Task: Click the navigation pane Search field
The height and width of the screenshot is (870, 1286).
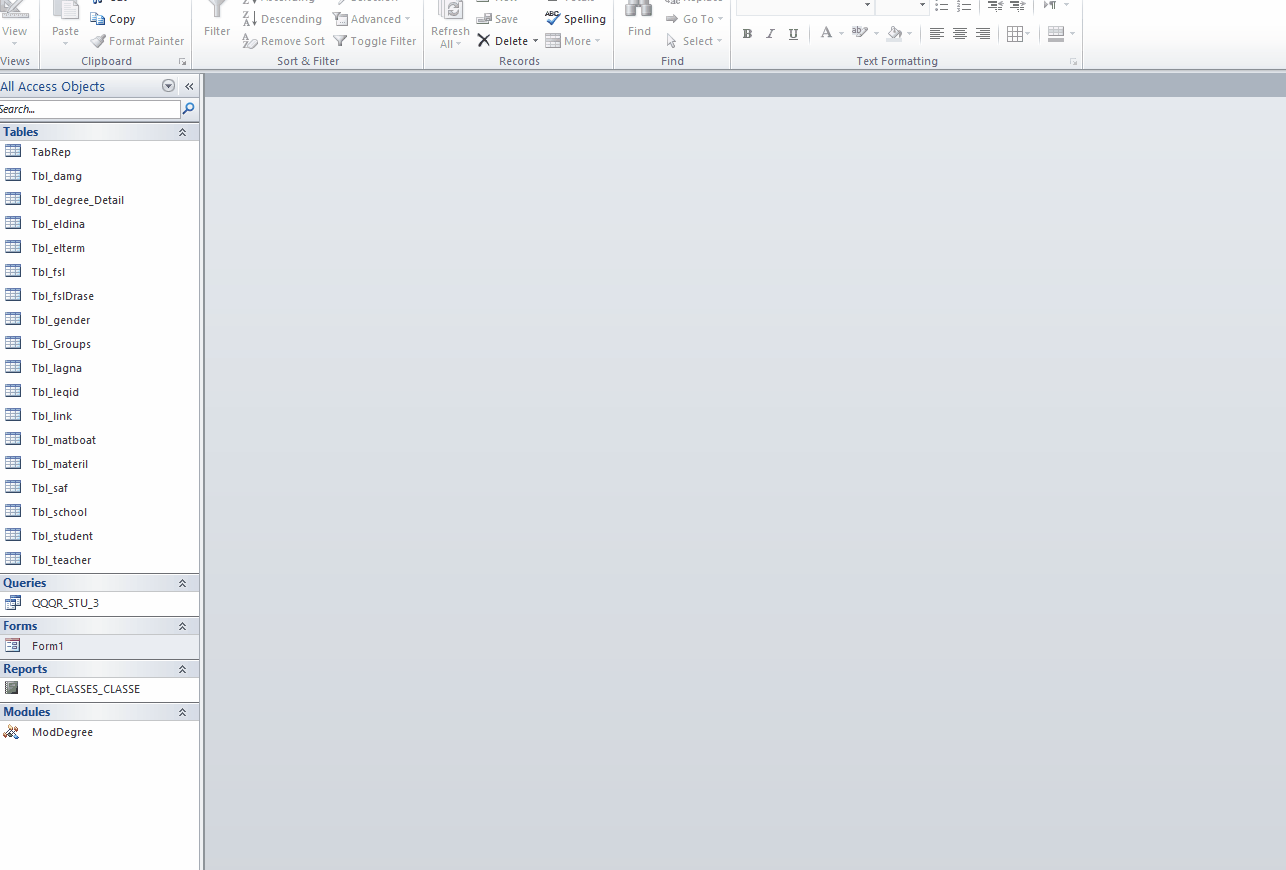Action: (x=90, y=109)
